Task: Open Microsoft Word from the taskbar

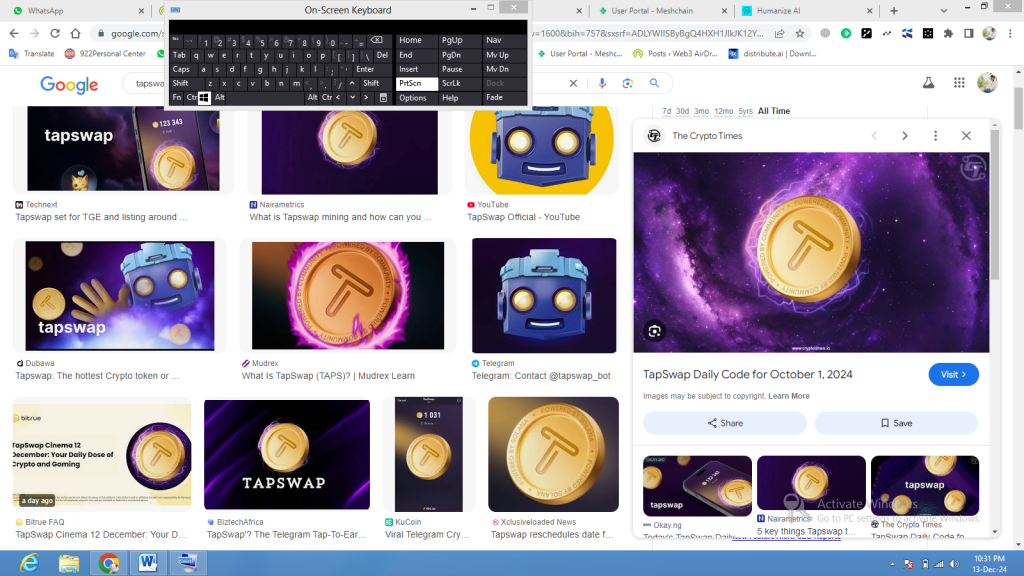Action: pos(148,563)
